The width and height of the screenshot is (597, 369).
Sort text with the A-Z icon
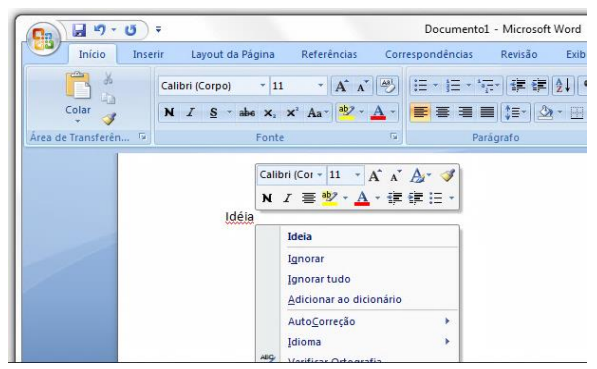click(x=563, y=86)
